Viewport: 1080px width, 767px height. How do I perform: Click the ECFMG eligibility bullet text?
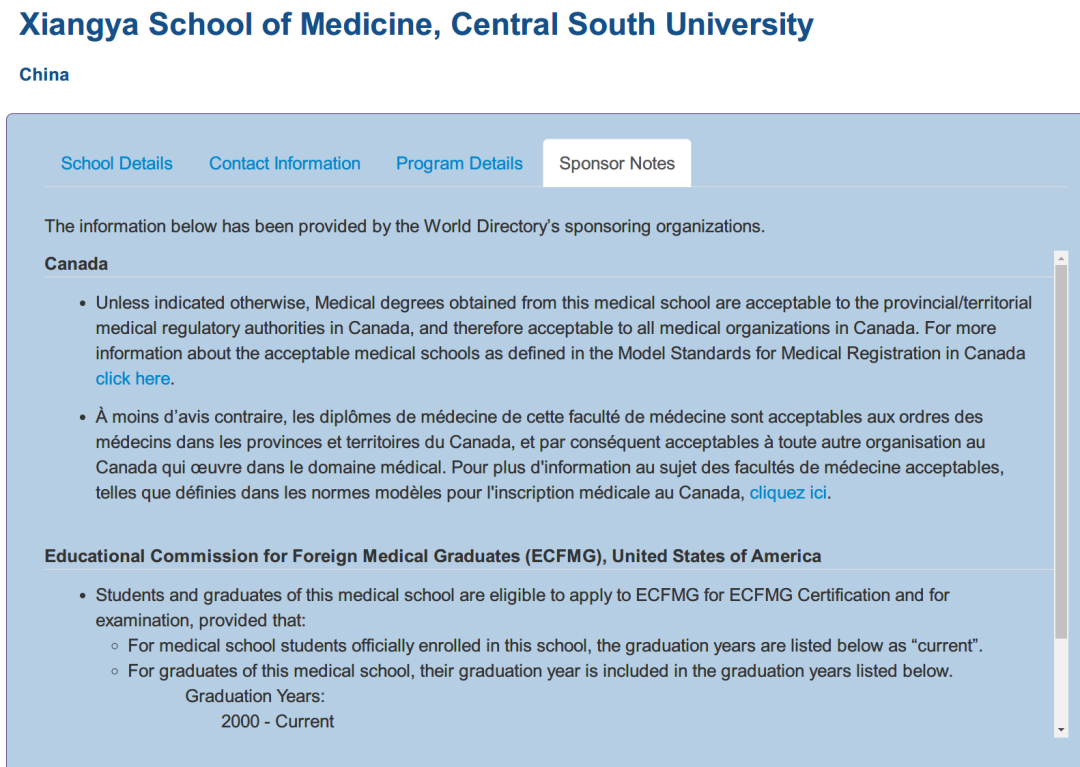(522, 607)
